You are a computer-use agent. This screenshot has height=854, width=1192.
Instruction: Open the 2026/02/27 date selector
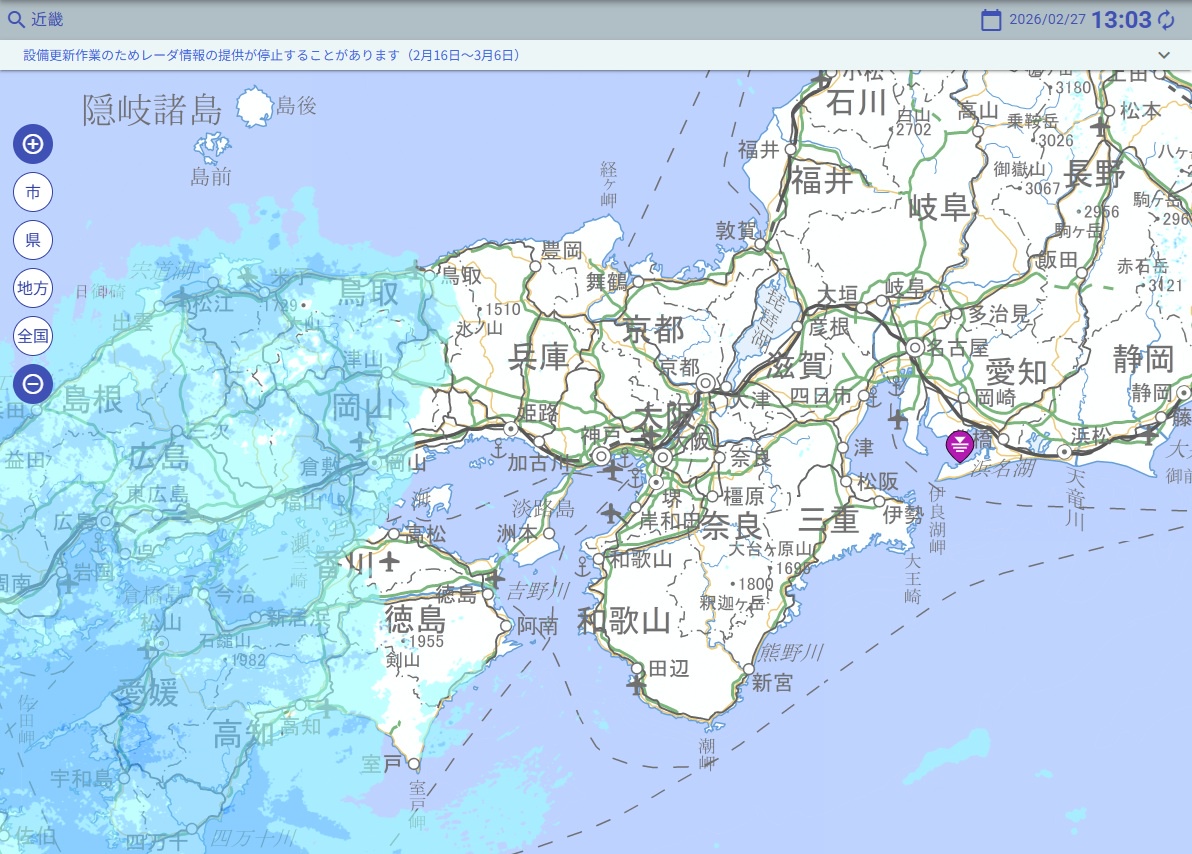pyautogui.click(x=1047, y=19)
